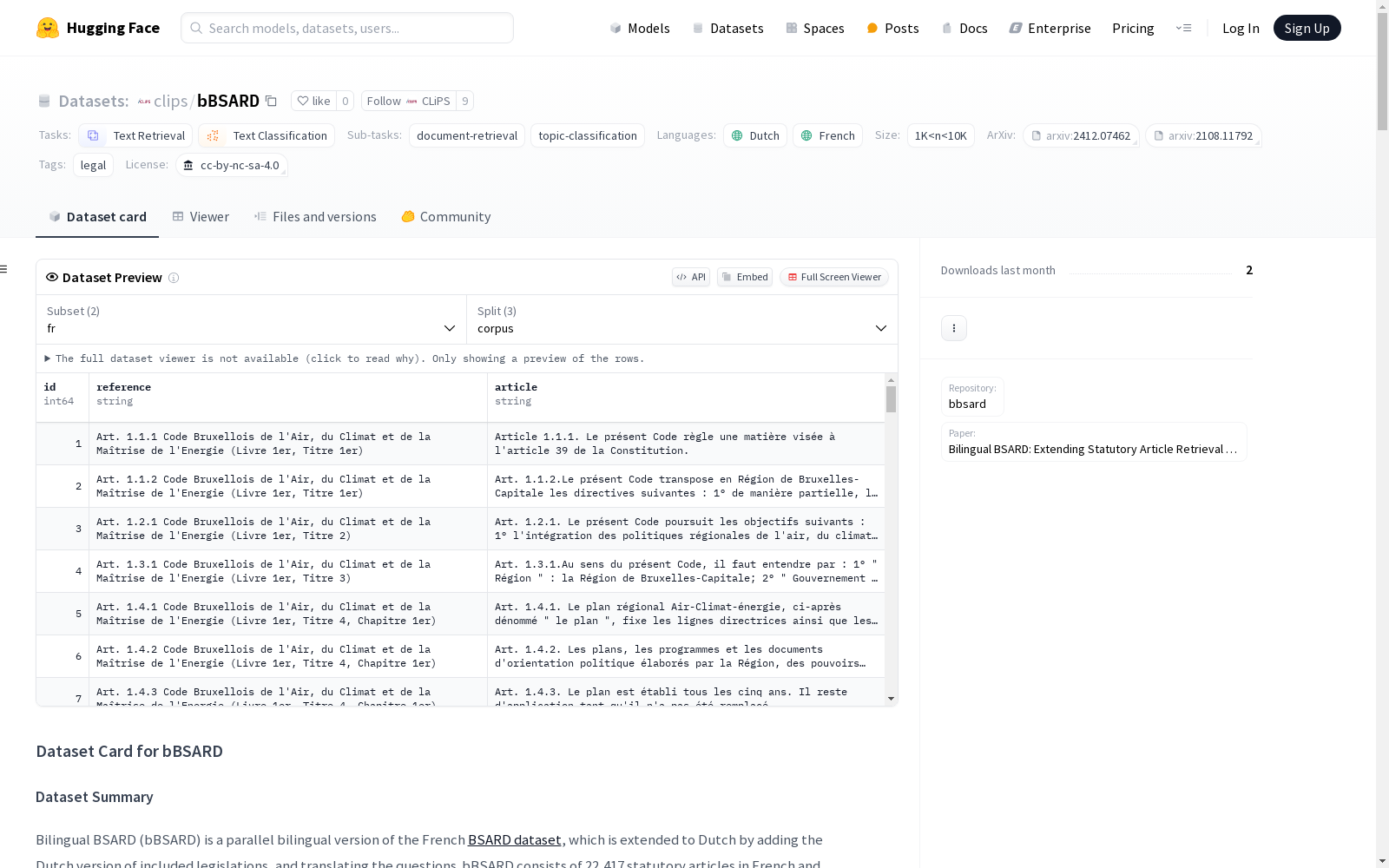
Task: Click the like count number
Action: point(345,101)
